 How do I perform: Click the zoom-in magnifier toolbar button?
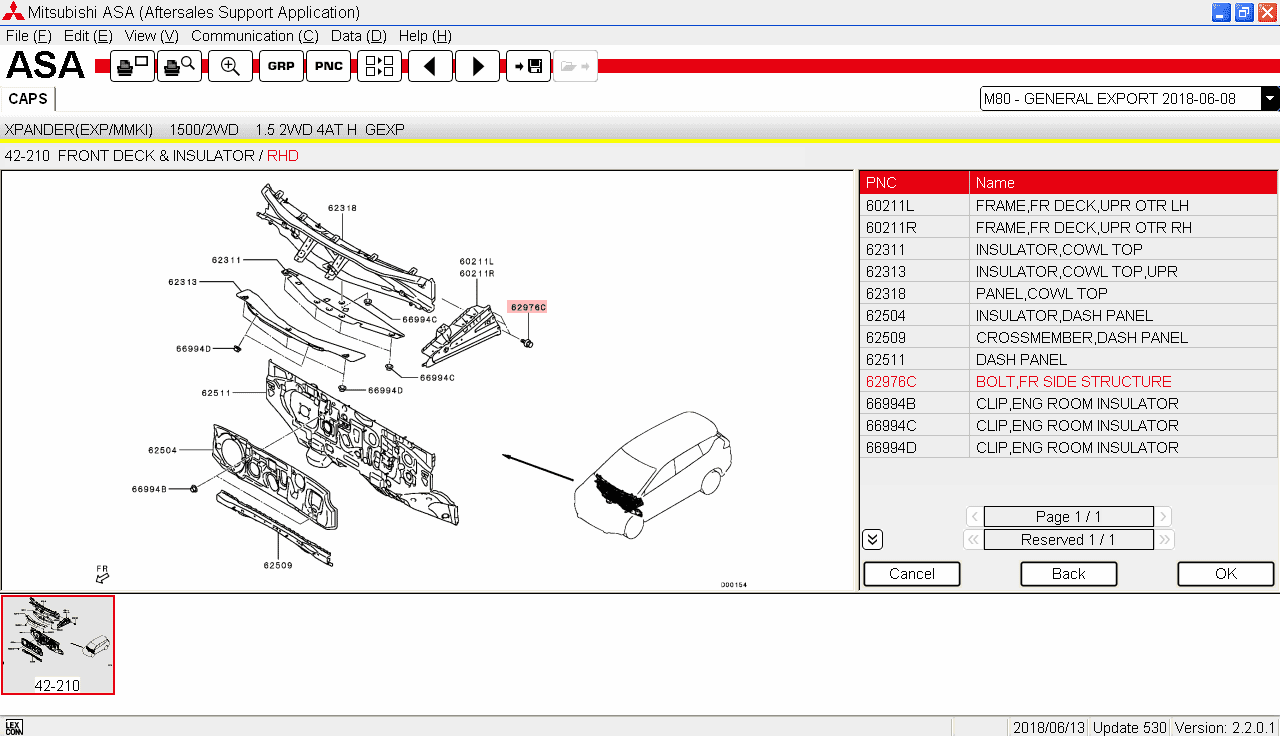coord(230,66)
